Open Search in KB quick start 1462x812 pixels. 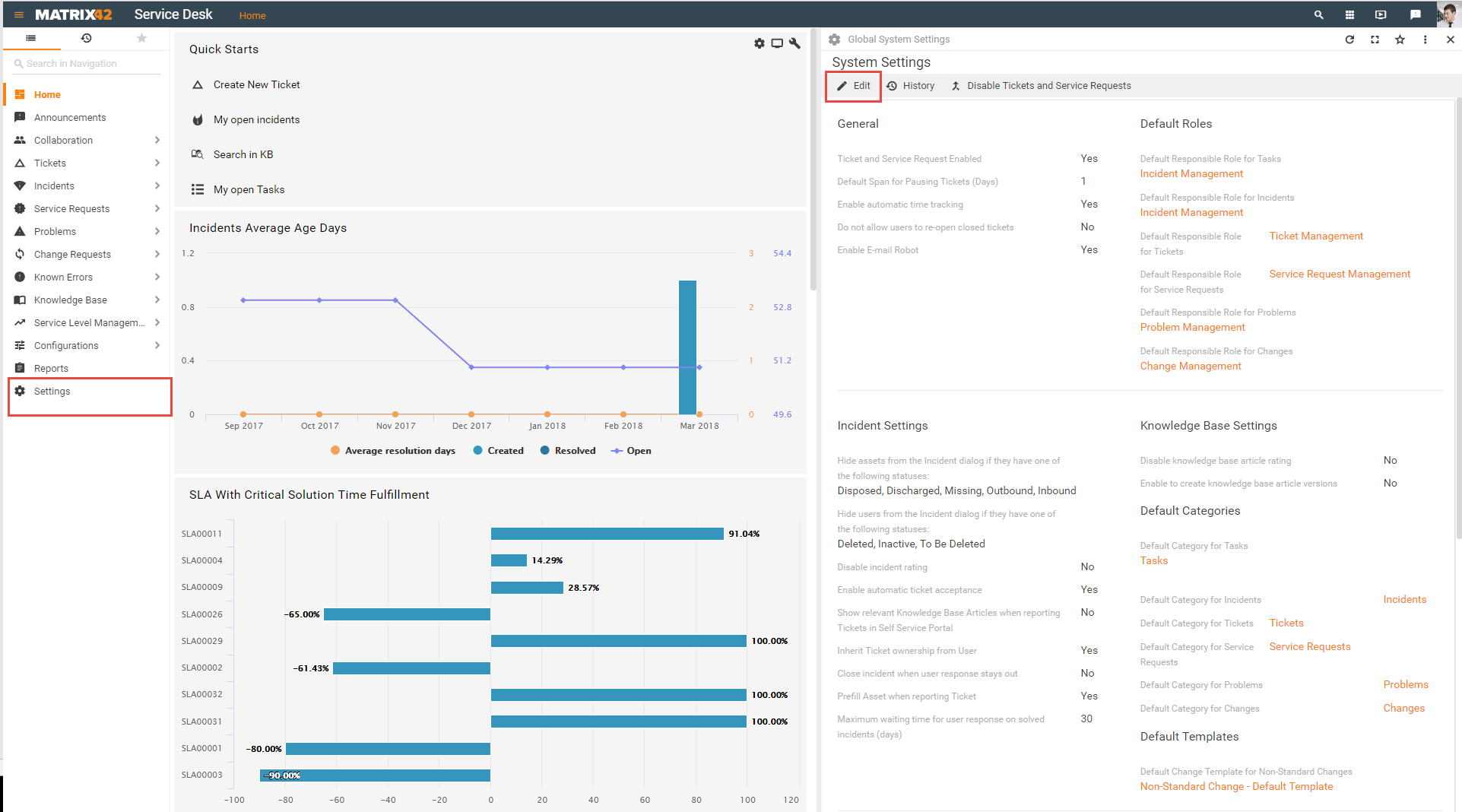click(x=243, y=154)
